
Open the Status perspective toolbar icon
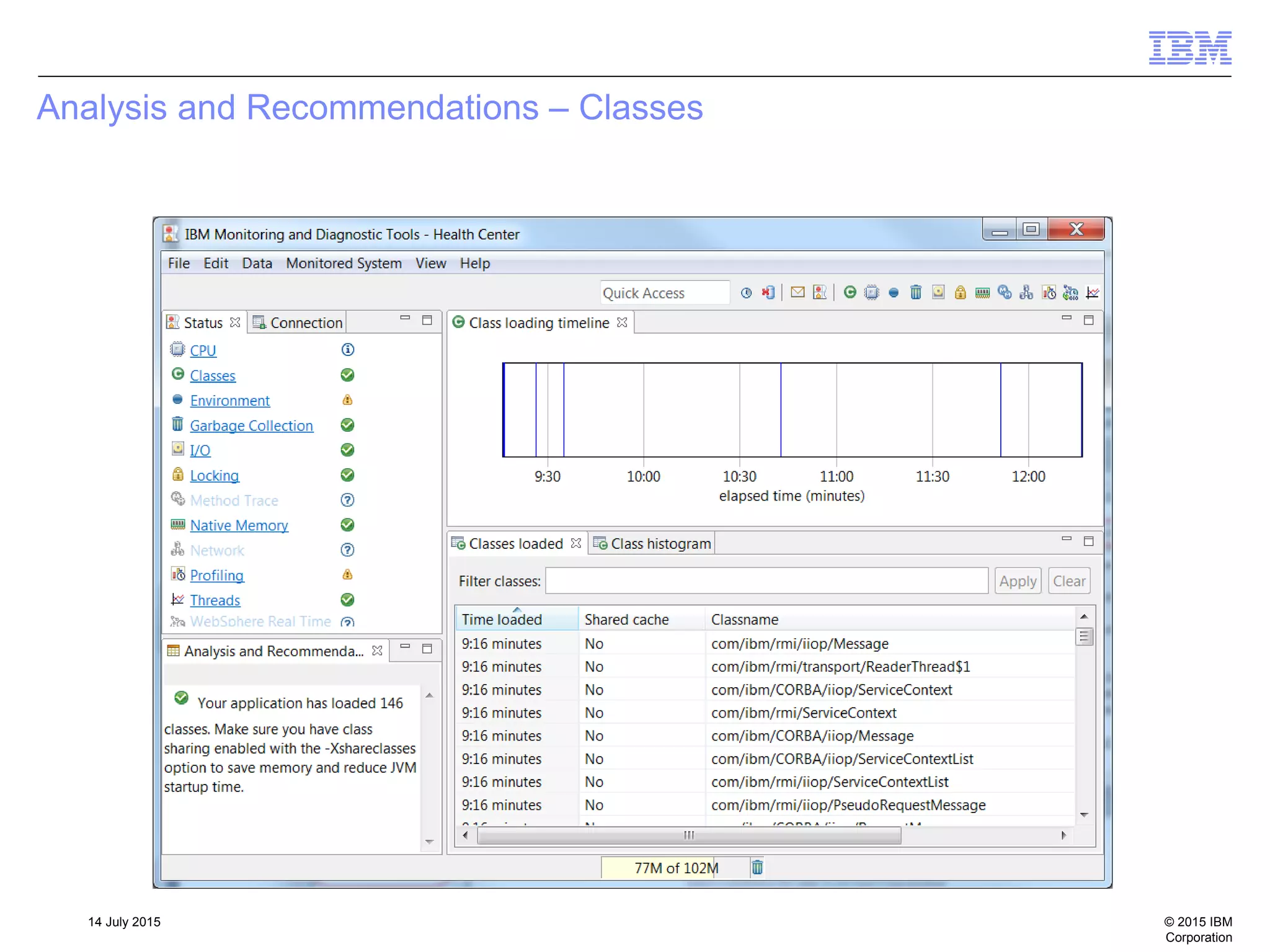point(820,293)
